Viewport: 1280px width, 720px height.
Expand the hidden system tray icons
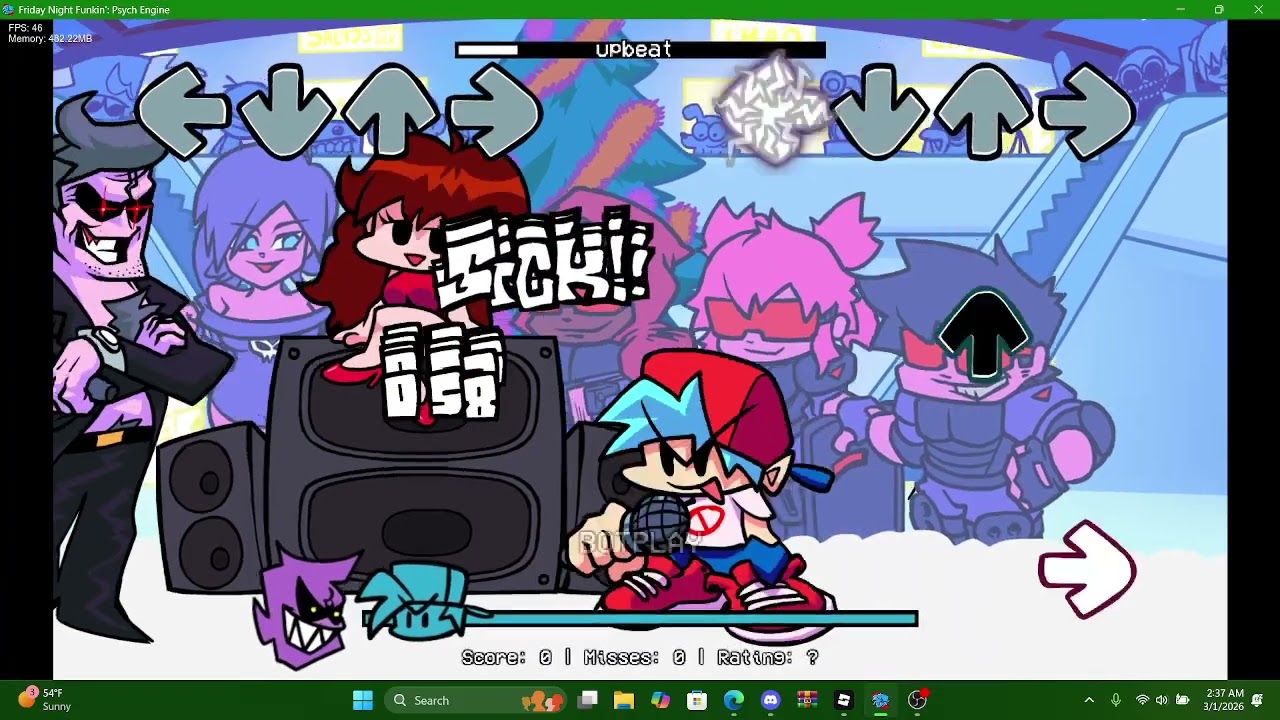tap(1089, 700)
